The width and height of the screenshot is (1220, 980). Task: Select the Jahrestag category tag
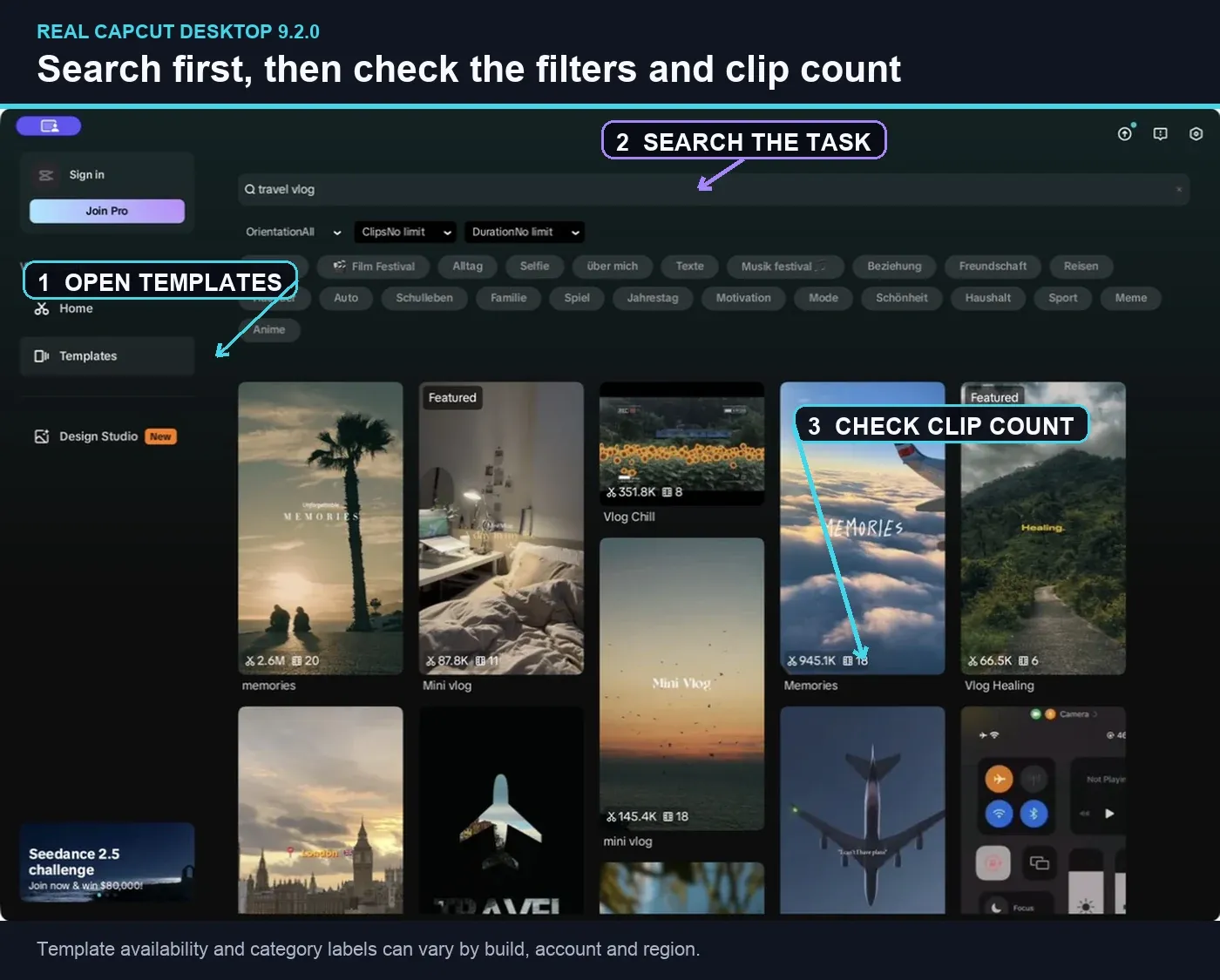653,298
